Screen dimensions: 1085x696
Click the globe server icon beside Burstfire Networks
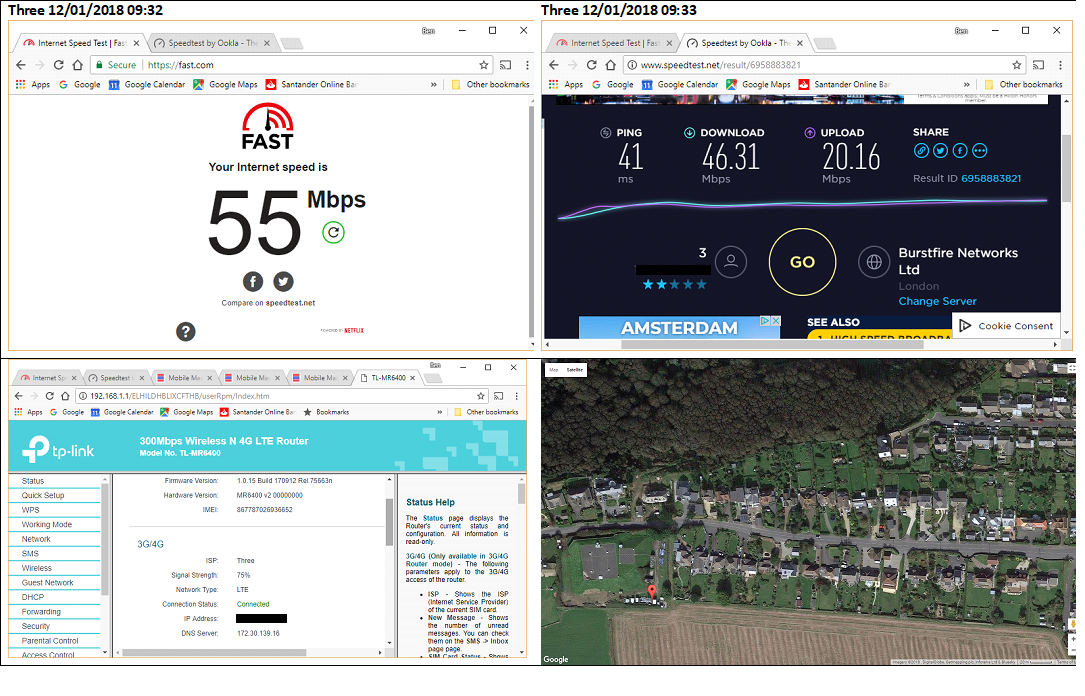click(x=875, y=262)
